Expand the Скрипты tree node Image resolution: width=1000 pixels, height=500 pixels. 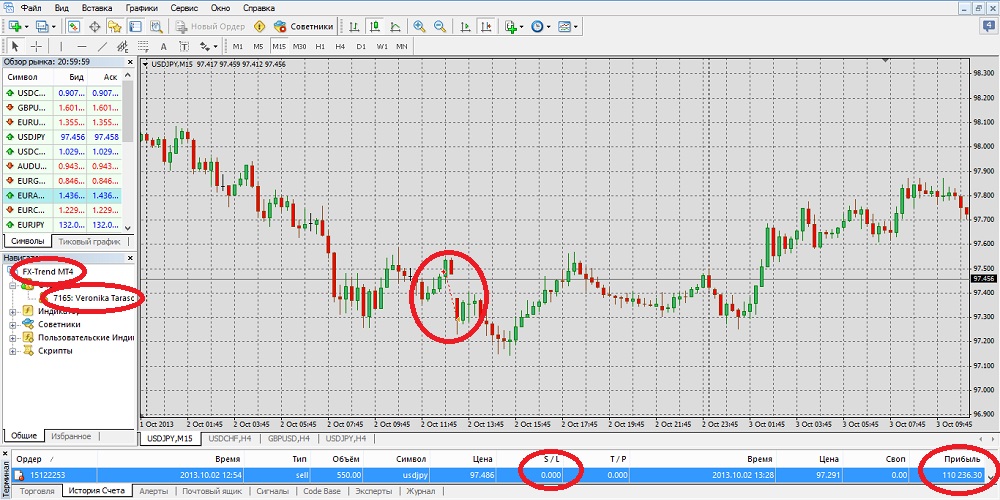click(12, 350)
